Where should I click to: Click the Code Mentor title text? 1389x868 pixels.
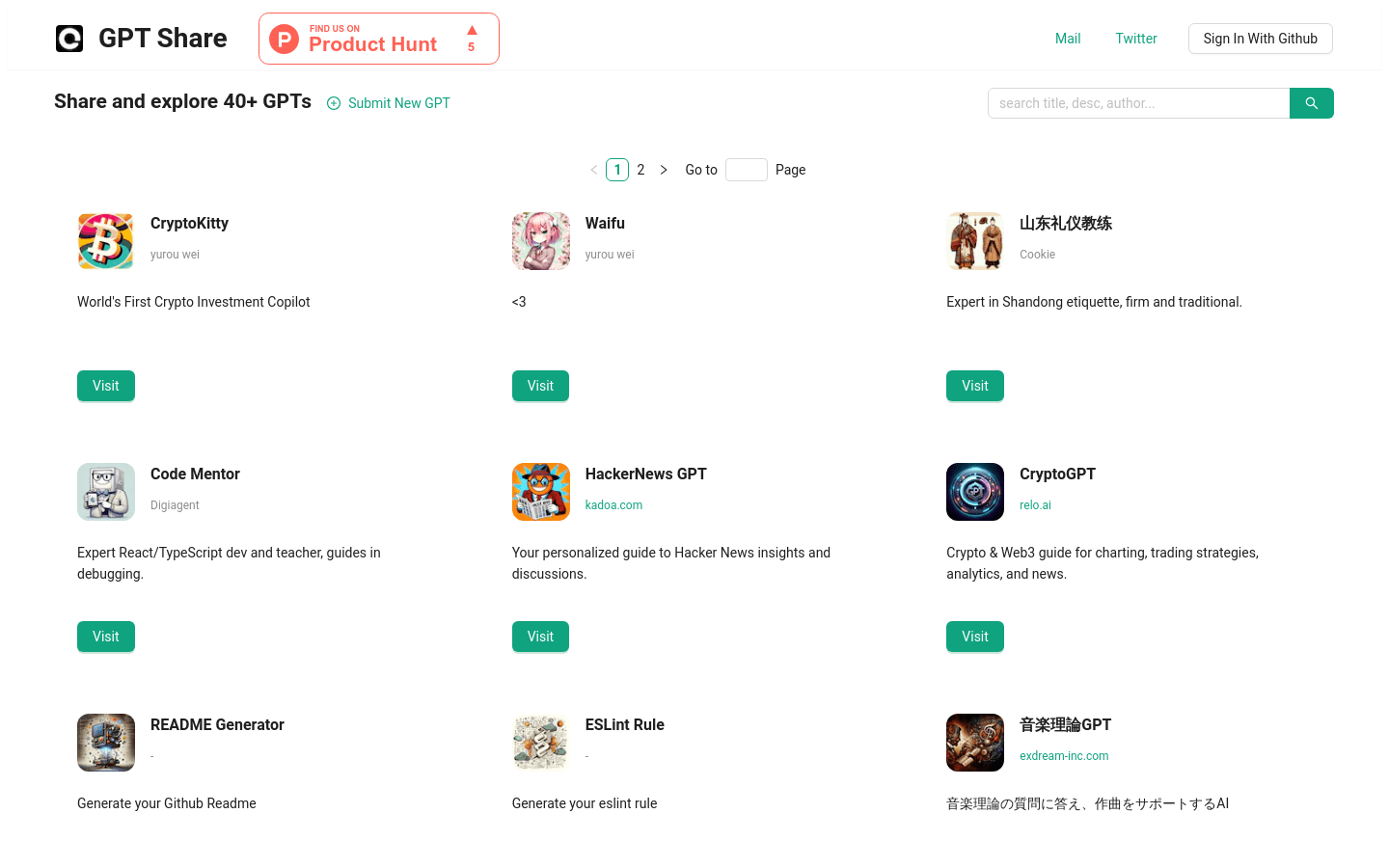[x=195, y=475]
